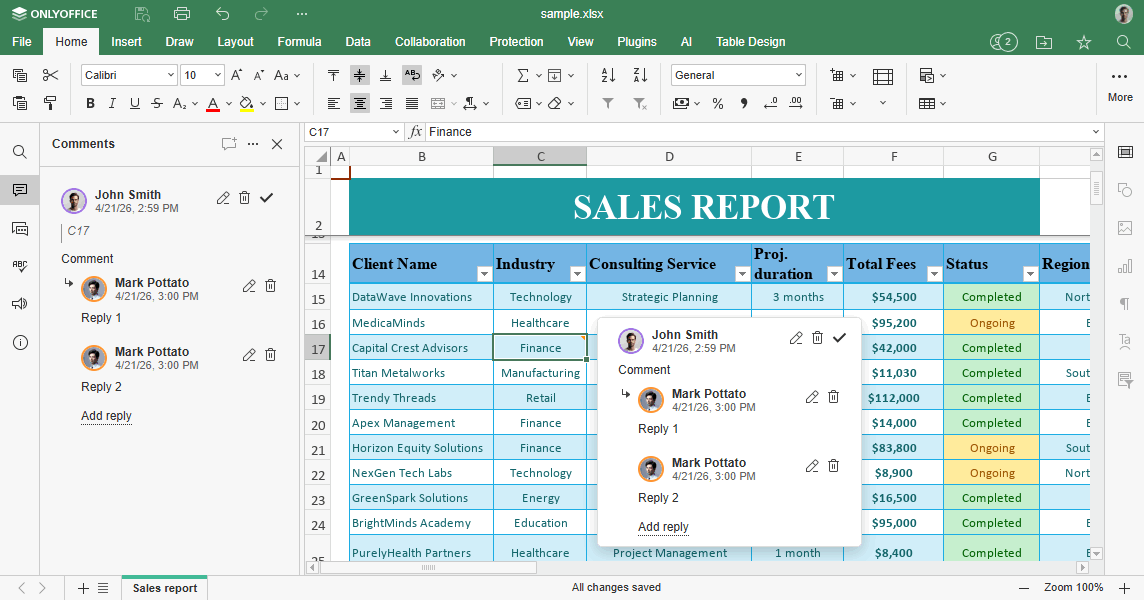Toggle Wrap Text button
1144x600 pixels.
tap(412, 75)
